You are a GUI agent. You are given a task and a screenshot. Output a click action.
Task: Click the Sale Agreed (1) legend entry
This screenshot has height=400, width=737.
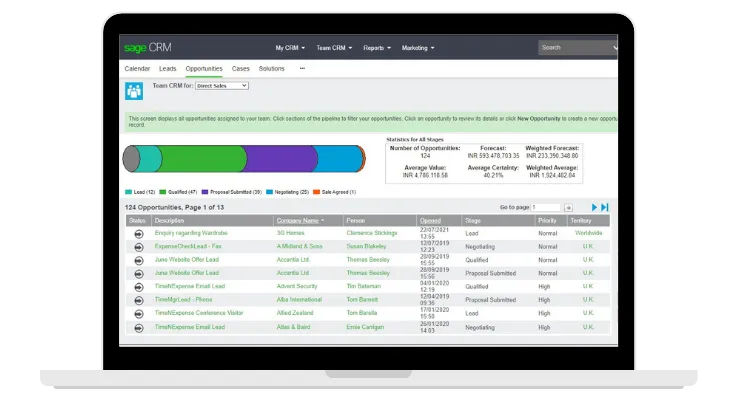(x=335, y=192)
